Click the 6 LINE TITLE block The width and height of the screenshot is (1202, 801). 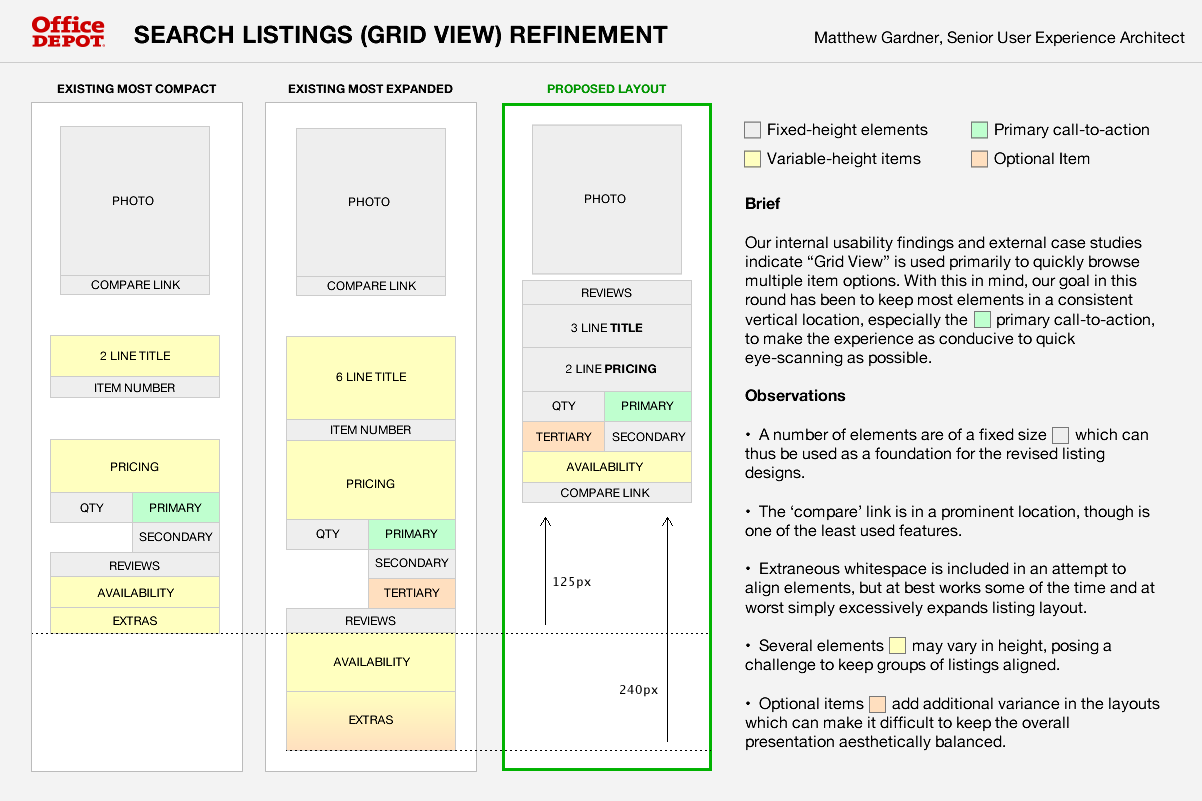pos(371,377)
